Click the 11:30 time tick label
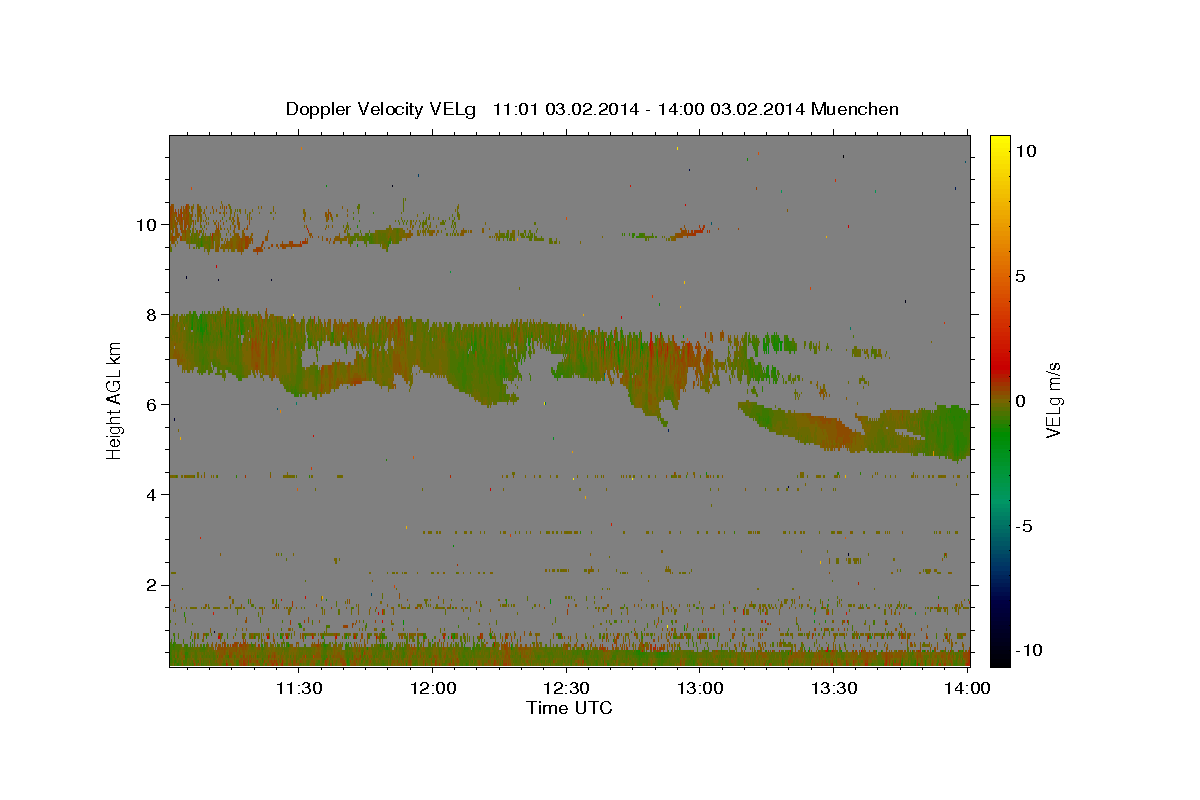This screenshot has height=800, width=1200. [299, 688]
